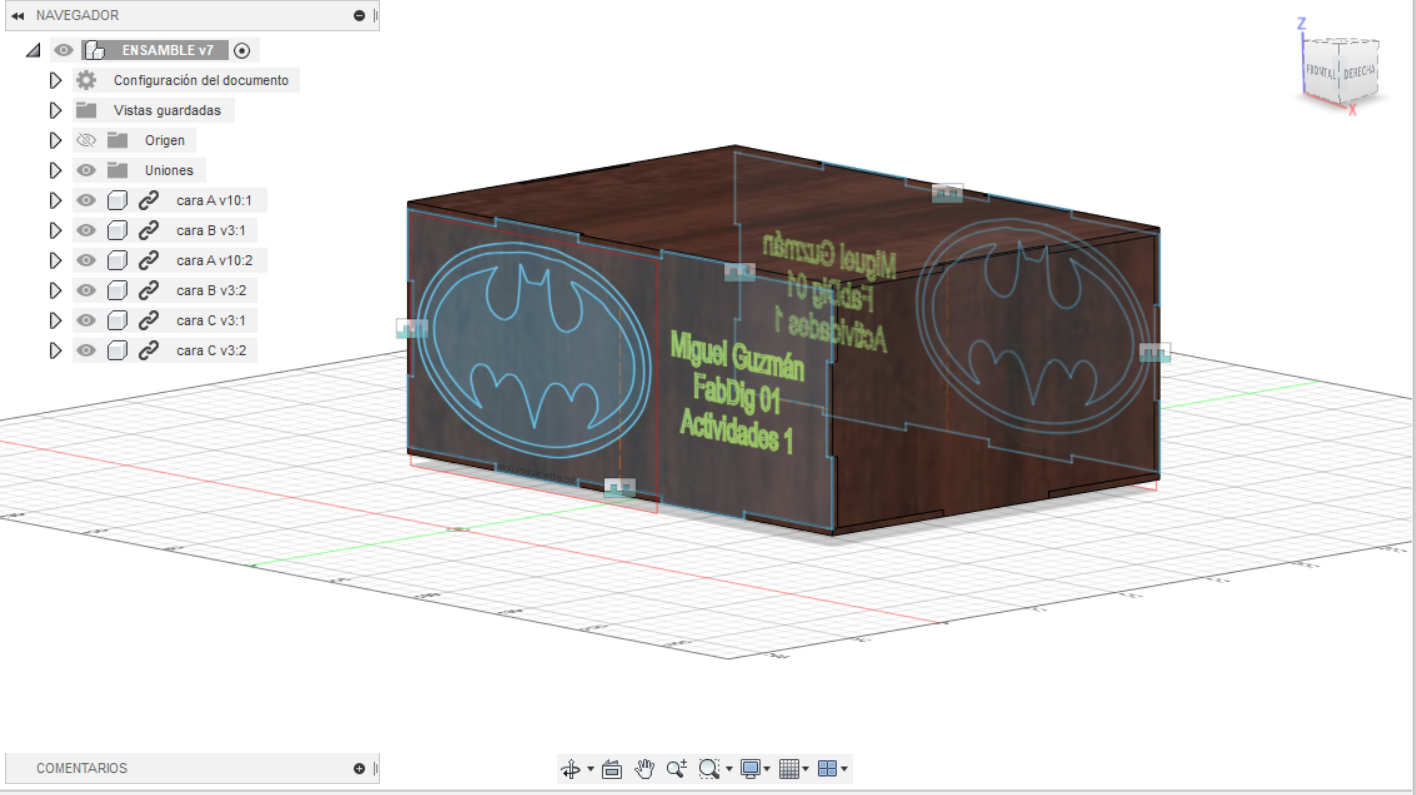This screenshot has width=1416, height=795.
Task: Select the Zoom tool
Action: point(677,768)
